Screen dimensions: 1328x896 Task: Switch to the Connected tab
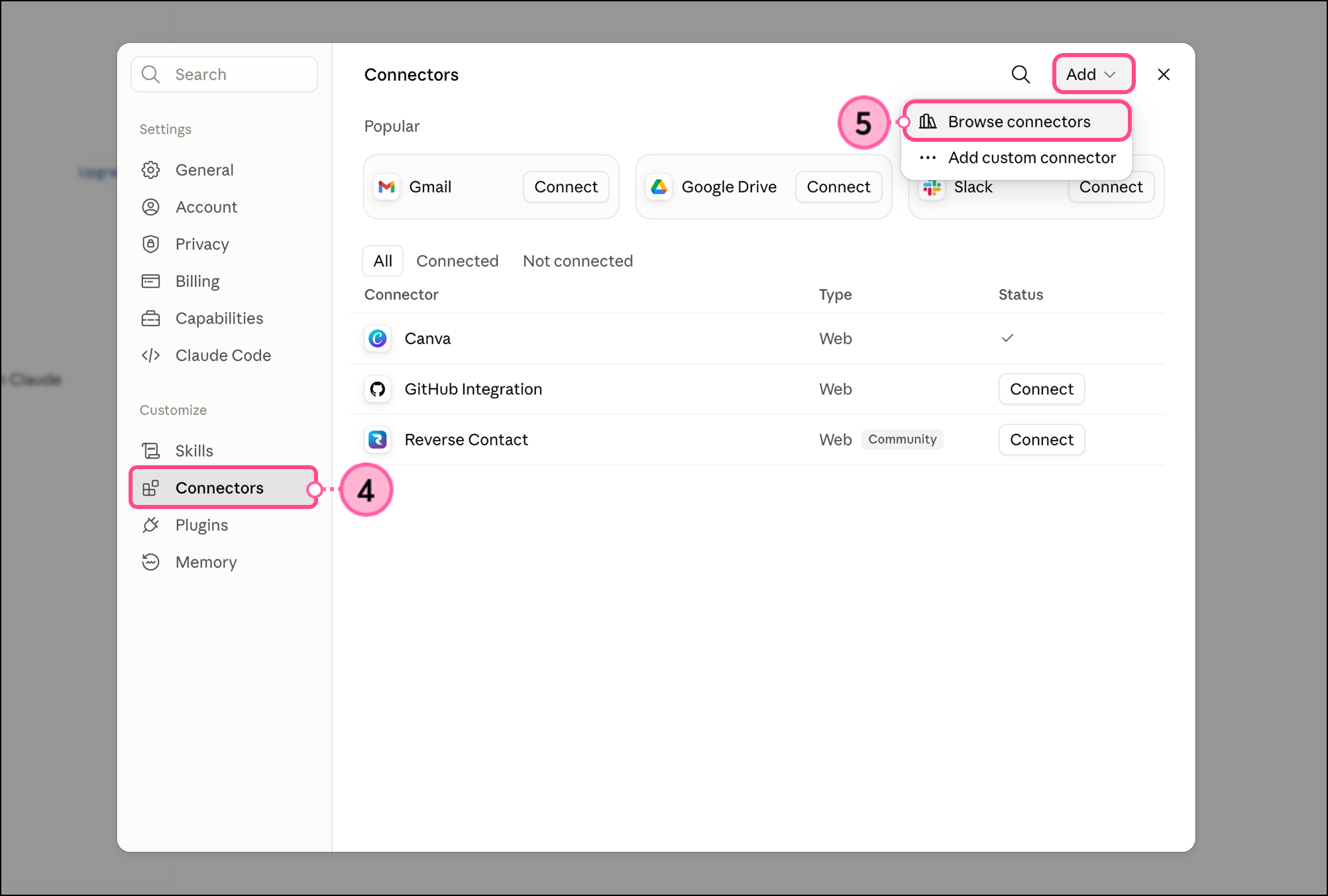coord(457,261)
